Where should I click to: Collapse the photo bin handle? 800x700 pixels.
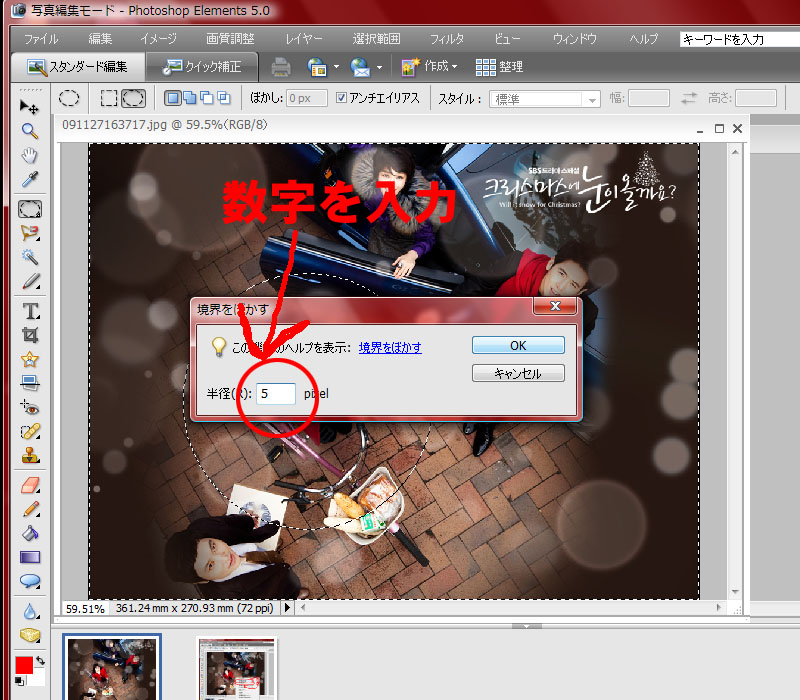coord(526,626)
